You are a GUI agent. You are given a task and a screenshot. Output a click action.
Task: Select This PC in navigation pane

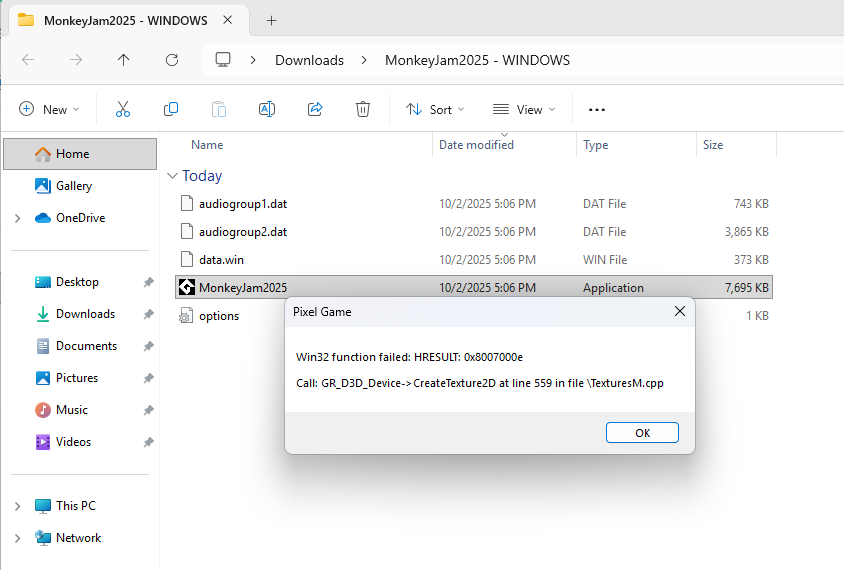pos(75,506)
